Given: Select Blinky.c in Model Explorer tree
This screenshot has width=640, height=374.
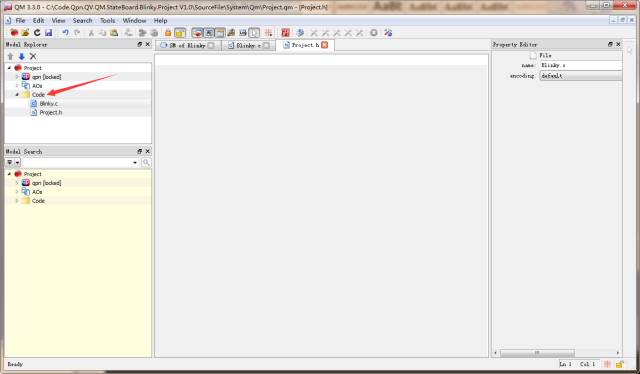Looking at the screenshot, I should pyautogui.click(x=49, y=104).
